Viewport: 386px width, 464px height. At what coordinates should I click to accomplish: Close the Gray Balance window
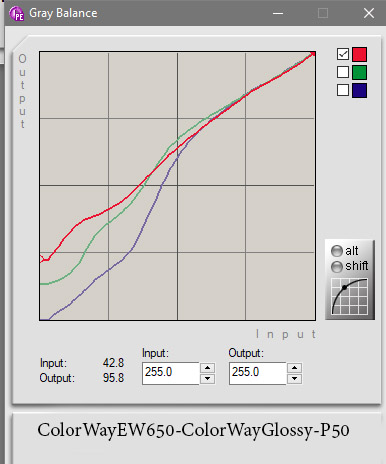click(x=369, y=13)
